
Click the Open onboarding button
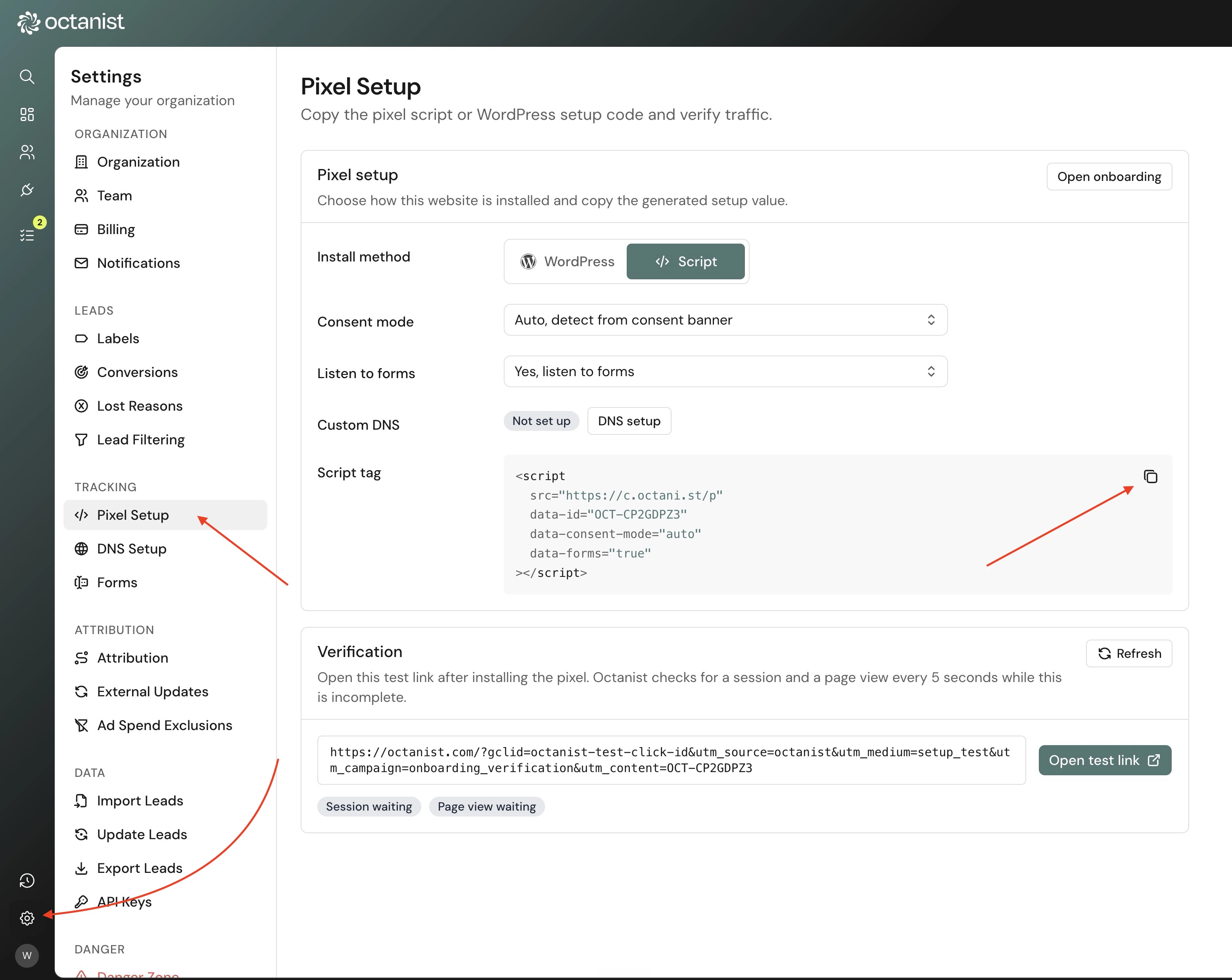pyautogui.click(x=1109, y=177)
